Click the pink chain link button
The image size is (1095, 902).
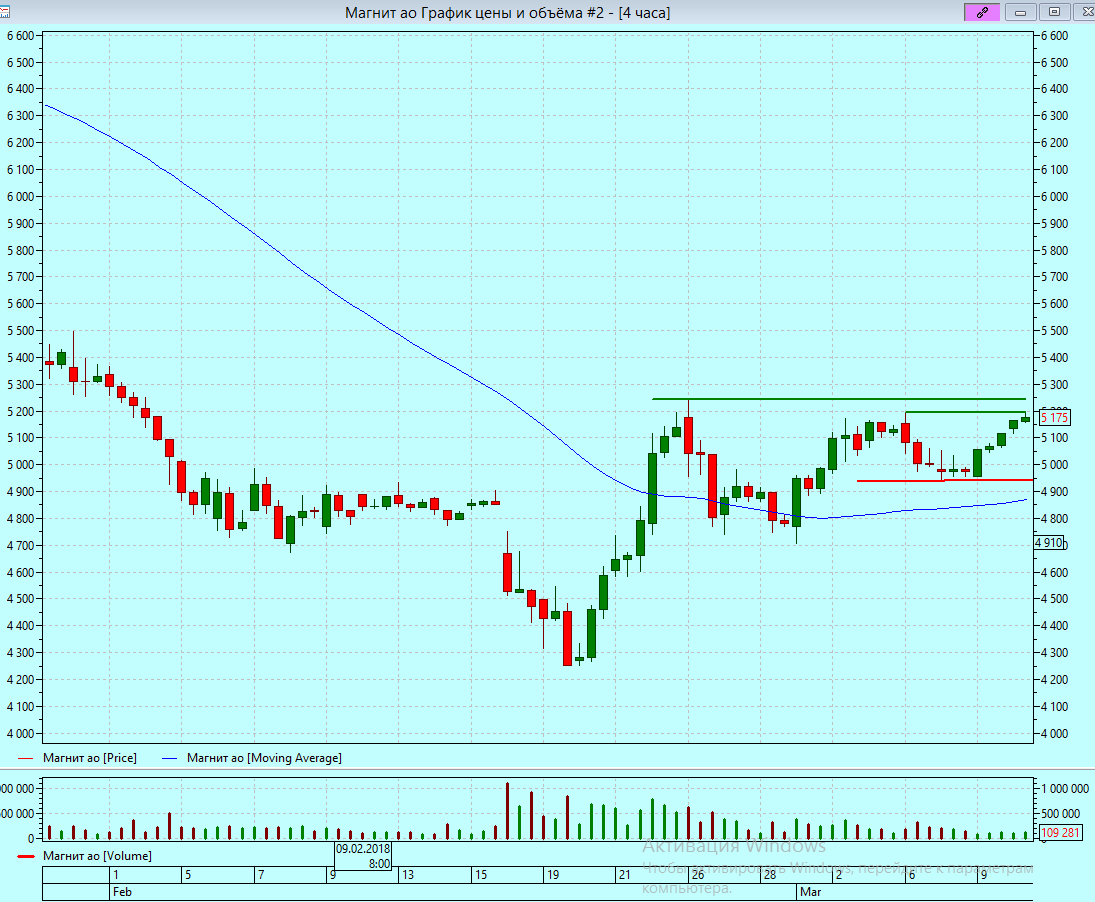(981, 12)
